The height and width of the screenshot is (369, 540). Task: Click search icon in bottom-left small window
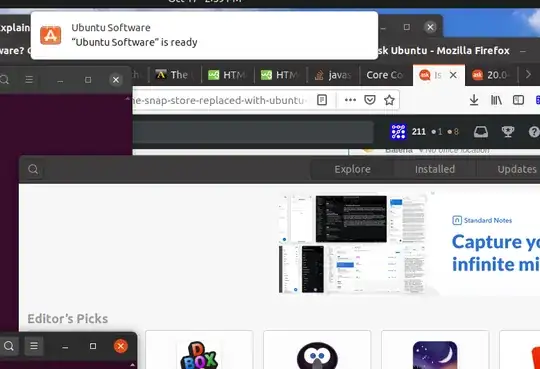(x=9, y=346)
